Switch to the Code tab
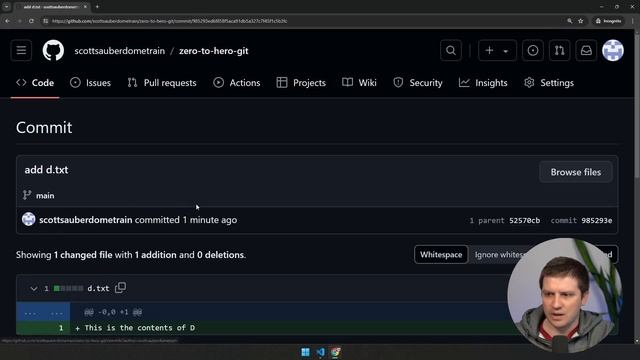The height and width of the screenshot is (360, 640). [x=35, y=83]
